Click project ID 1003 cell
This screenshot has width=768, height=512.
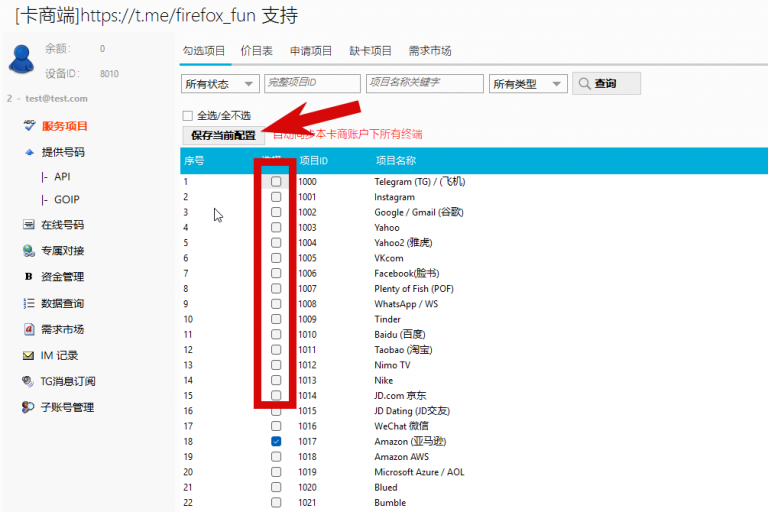tap(307, 227)
